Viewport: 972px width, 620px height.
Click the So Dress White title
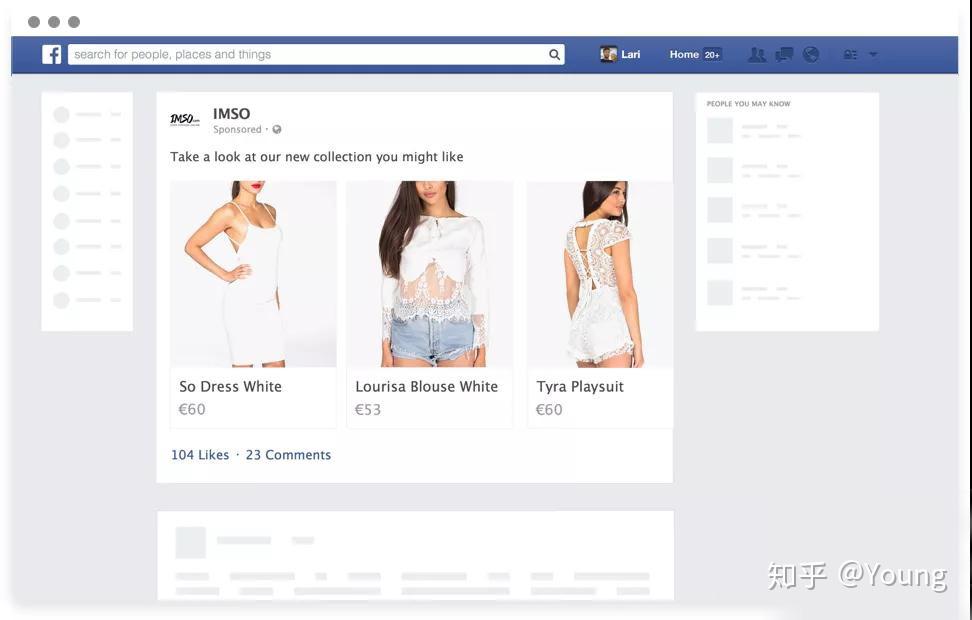231,386
